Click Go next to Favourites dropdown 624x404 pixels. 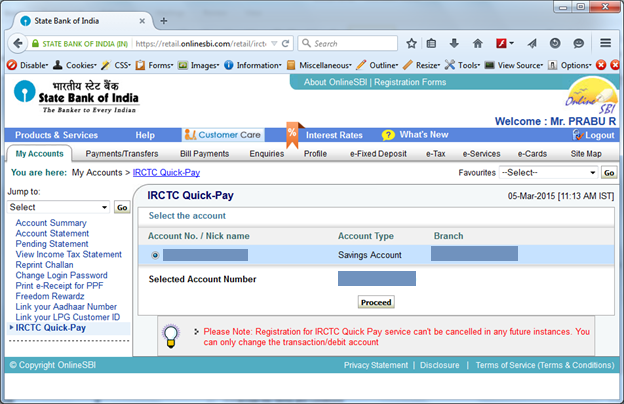pyautogui.click(x=609, y=173)
